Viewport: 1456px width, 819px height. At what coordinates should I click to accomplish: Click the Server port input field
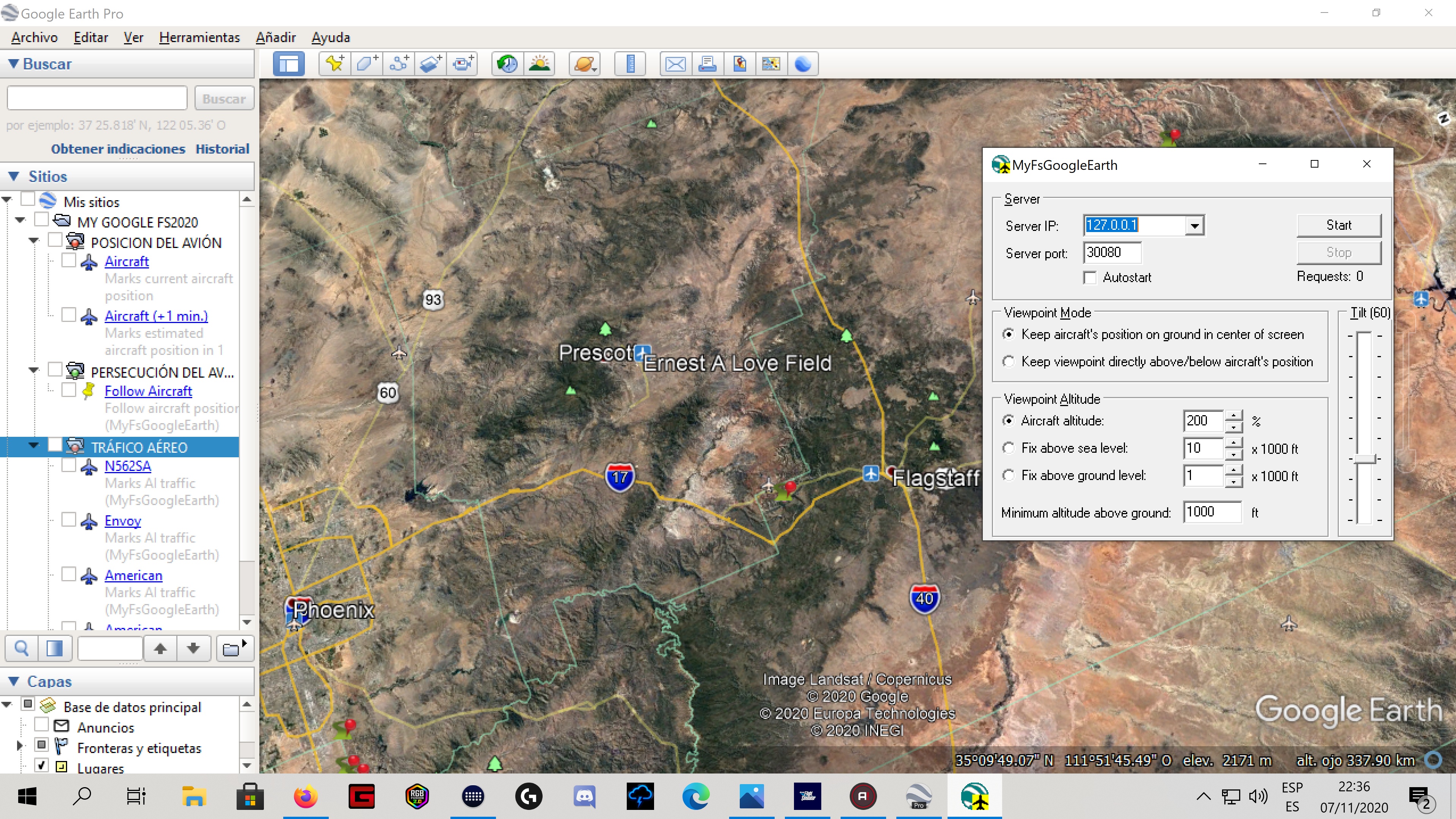[x=1112, y=253]
